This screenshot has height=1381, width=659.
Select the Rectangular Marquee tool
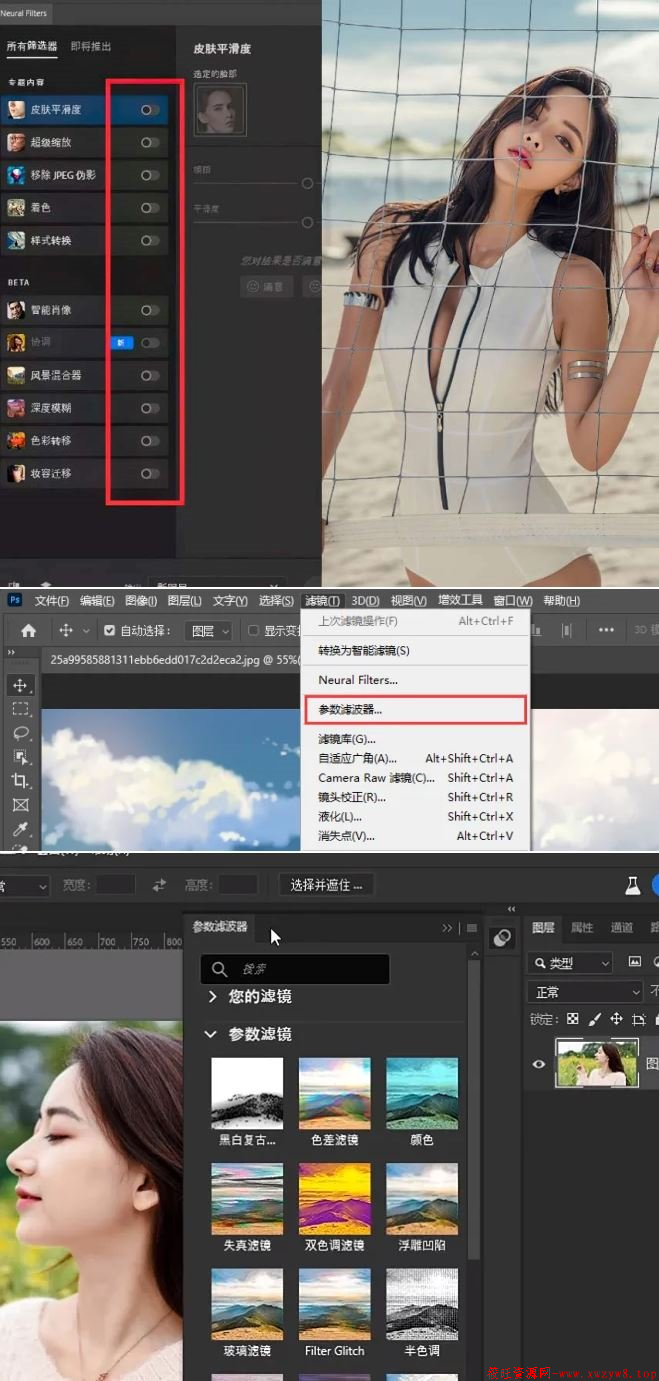click(x=20, y=709)
